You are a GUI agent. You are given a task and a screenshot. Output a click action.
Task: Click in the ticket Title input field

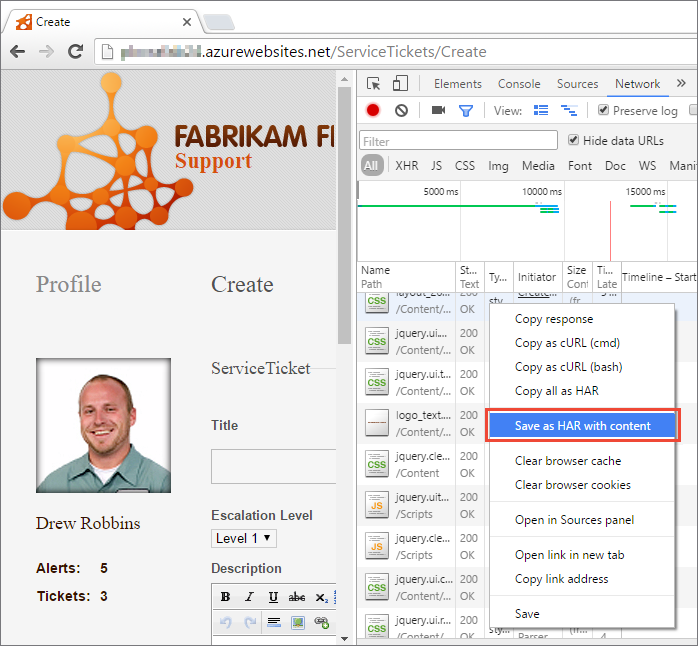point(273,466)
